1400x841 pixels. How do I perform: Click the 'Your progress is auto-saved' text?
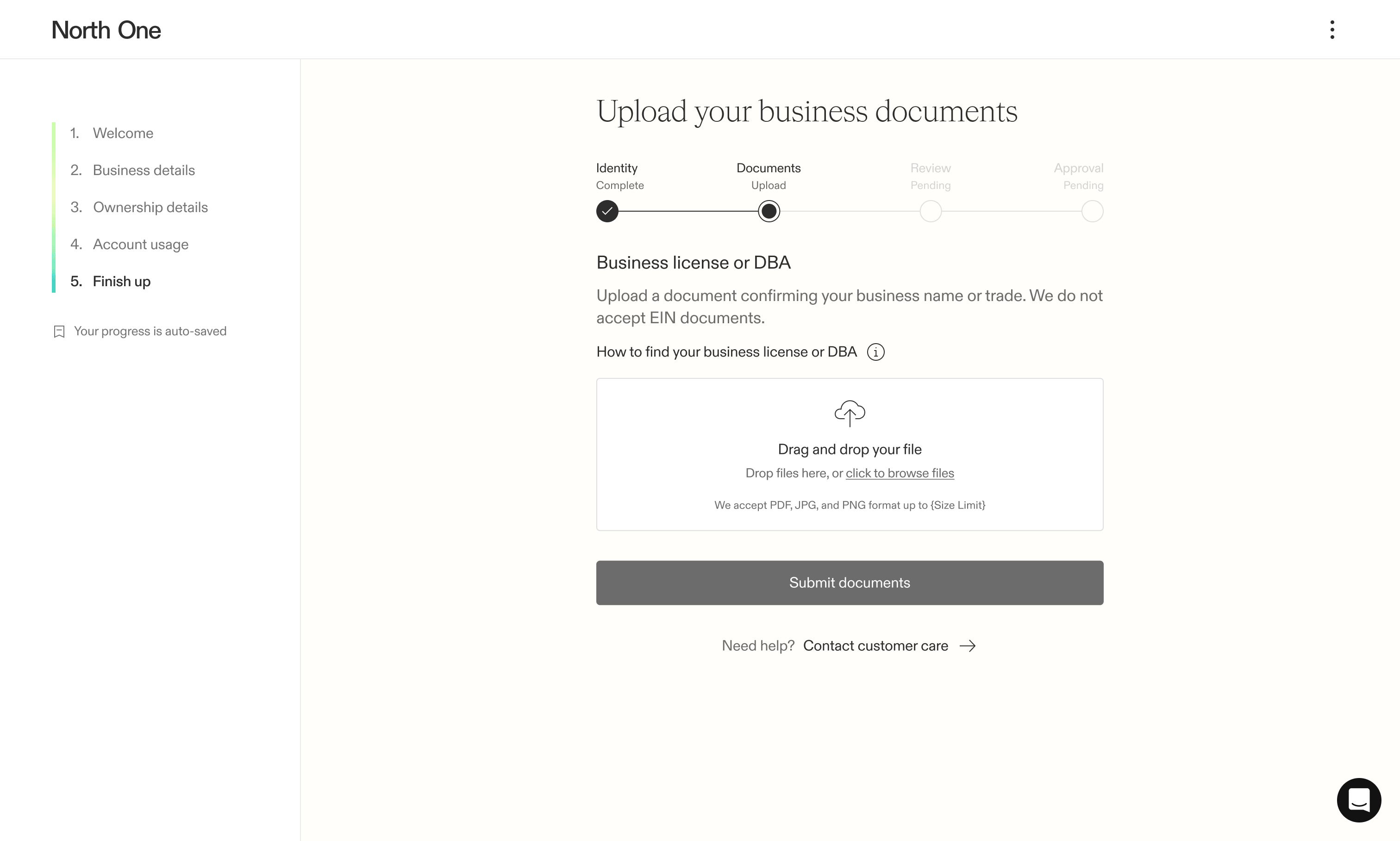pos(150,332)
